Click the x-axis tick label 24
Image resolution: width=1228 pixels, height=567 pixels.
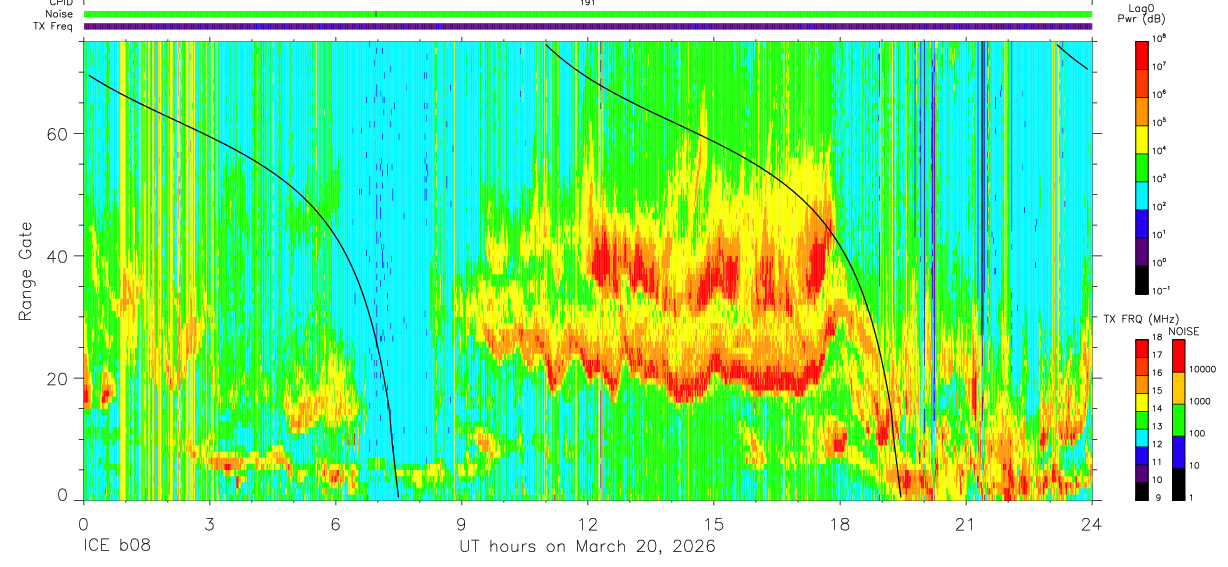point(1092,523)
